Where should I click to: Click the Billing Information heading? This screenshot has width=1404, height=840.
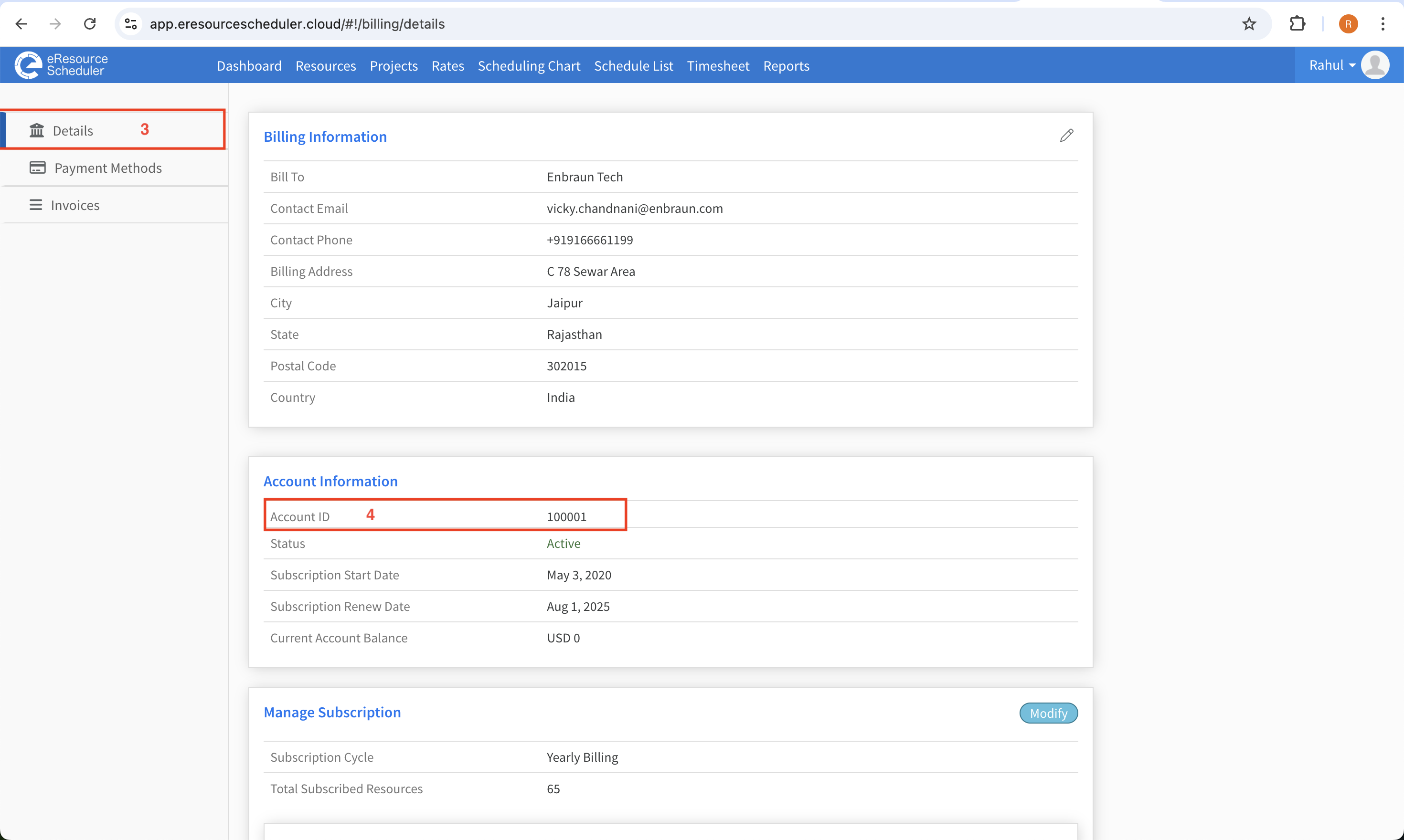point(325,136)
